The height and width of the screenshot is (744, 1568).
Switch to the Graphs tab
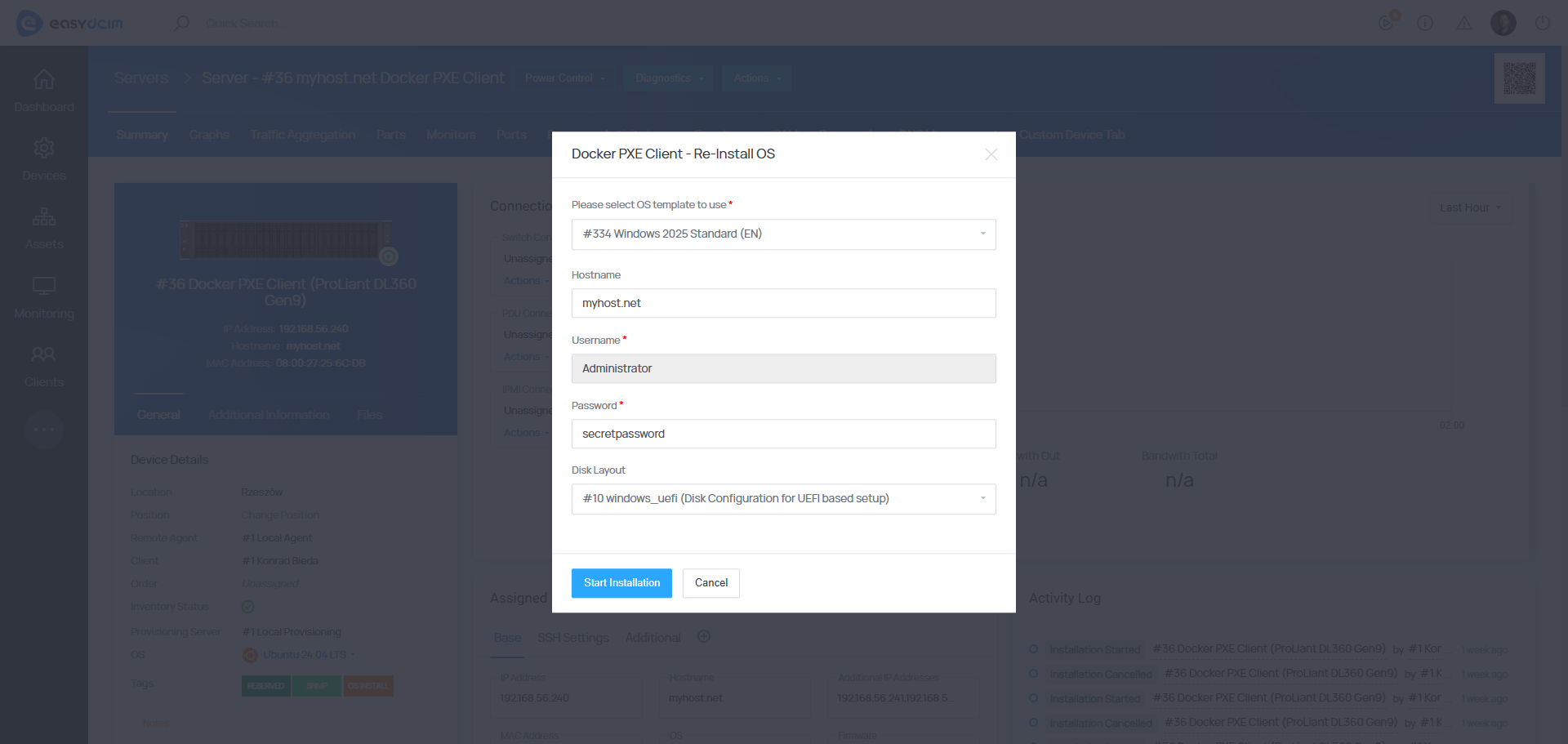(x=209, y=135)
